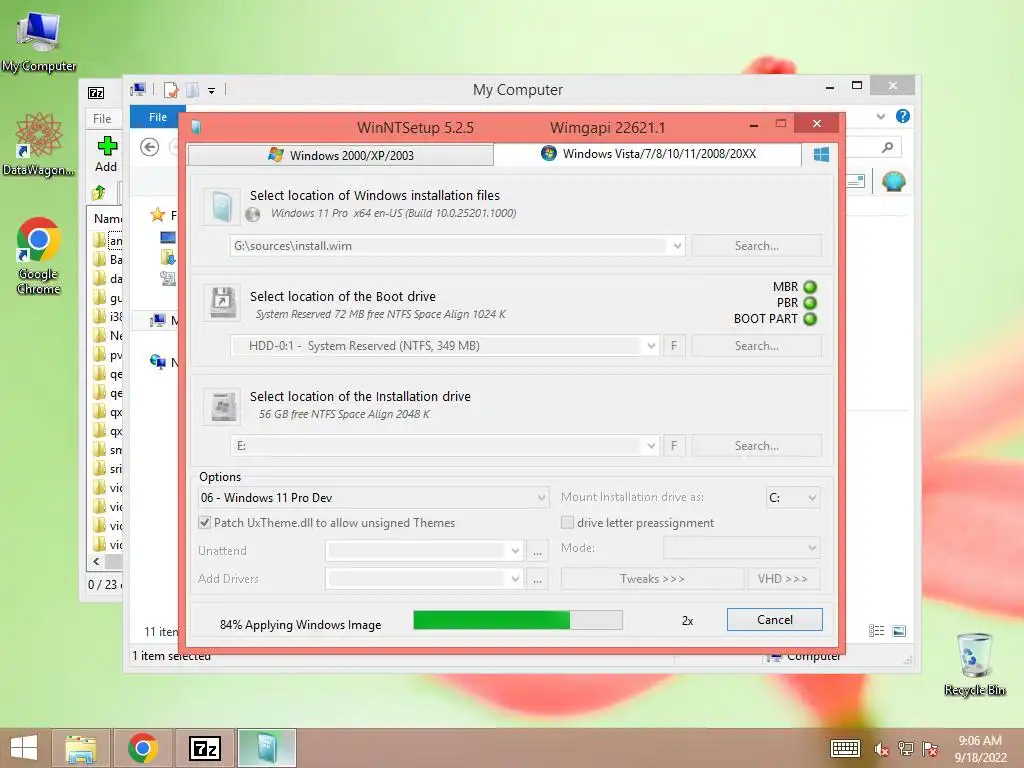This screenshot has height=768, width=1024.
Task: Open the Action Center flag icon
Action: click(930, 749)
